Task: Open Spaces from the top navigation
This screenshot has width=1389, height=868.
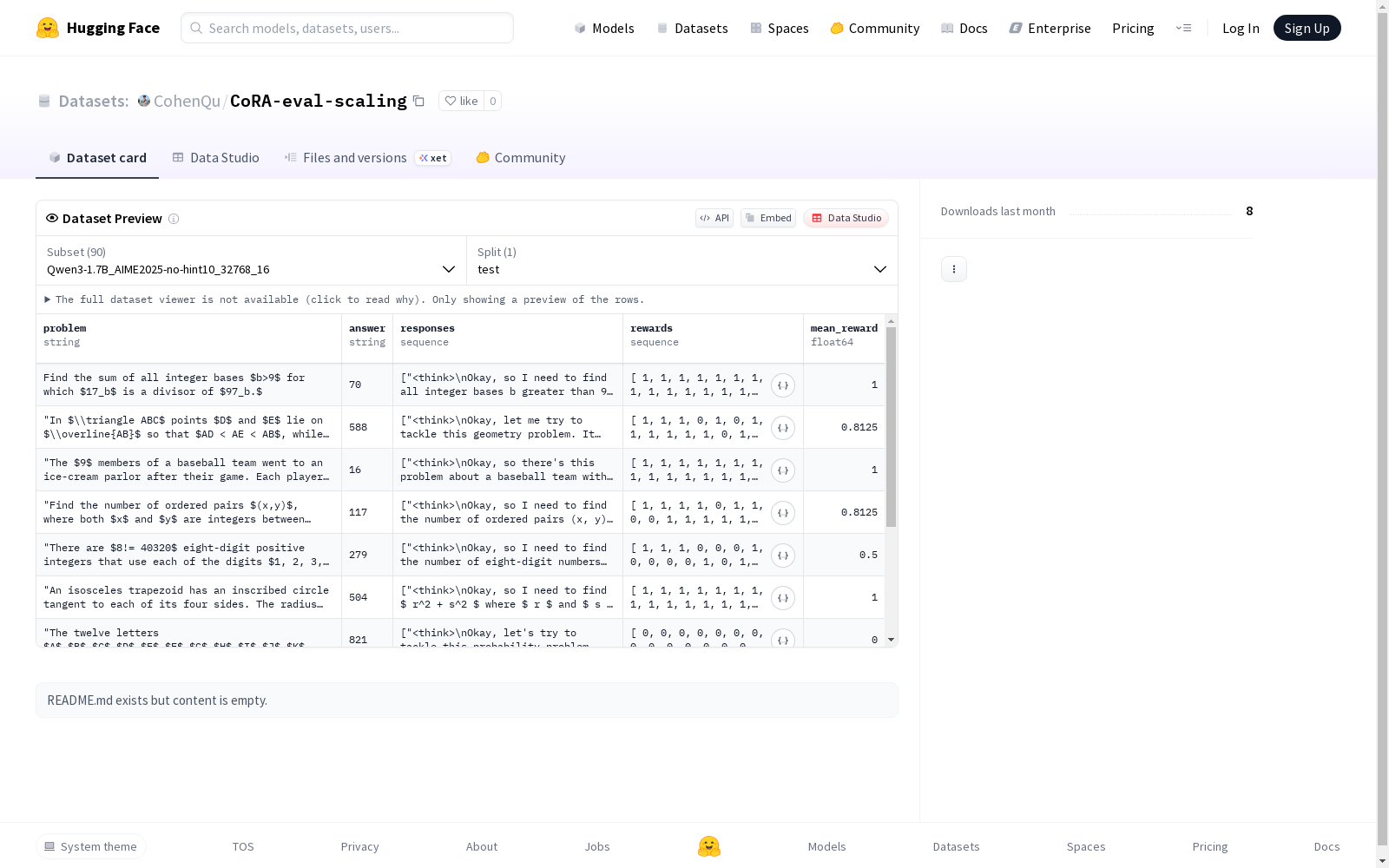Action: pos(780,28)
